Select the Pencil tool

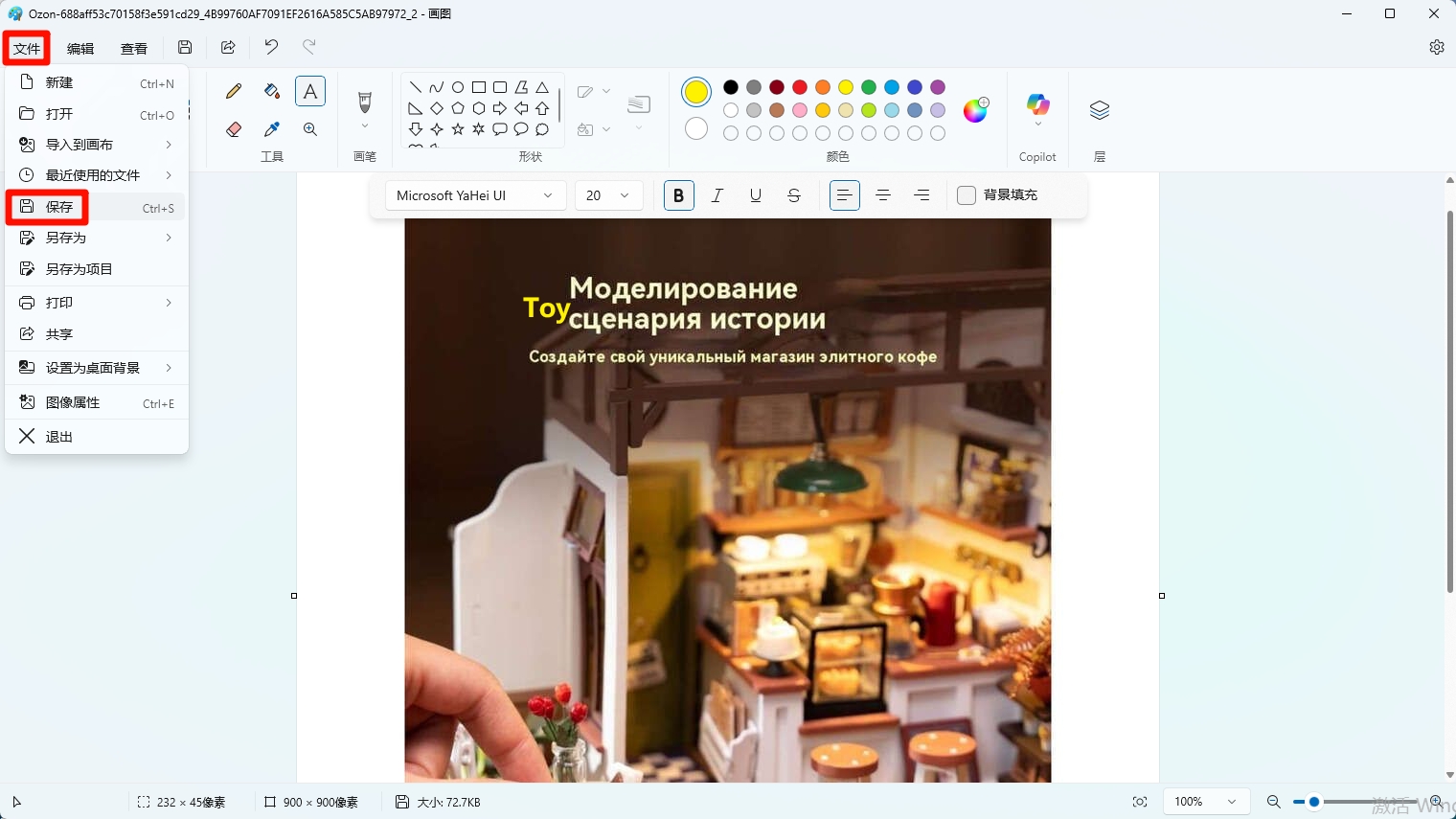click(234, 92)
